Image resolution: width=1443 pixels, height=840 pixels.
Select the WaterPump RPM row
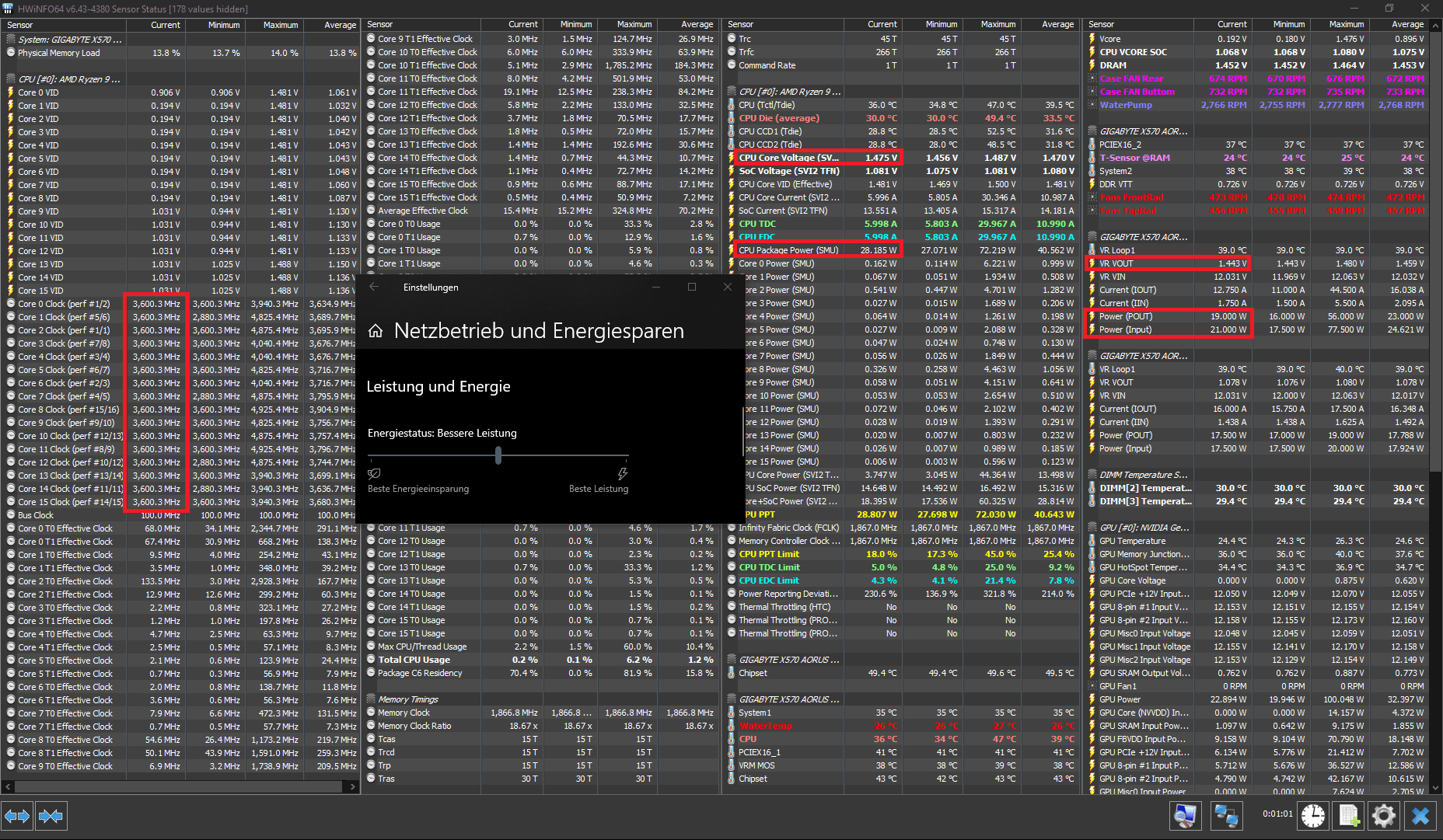tap(1257, 105)
